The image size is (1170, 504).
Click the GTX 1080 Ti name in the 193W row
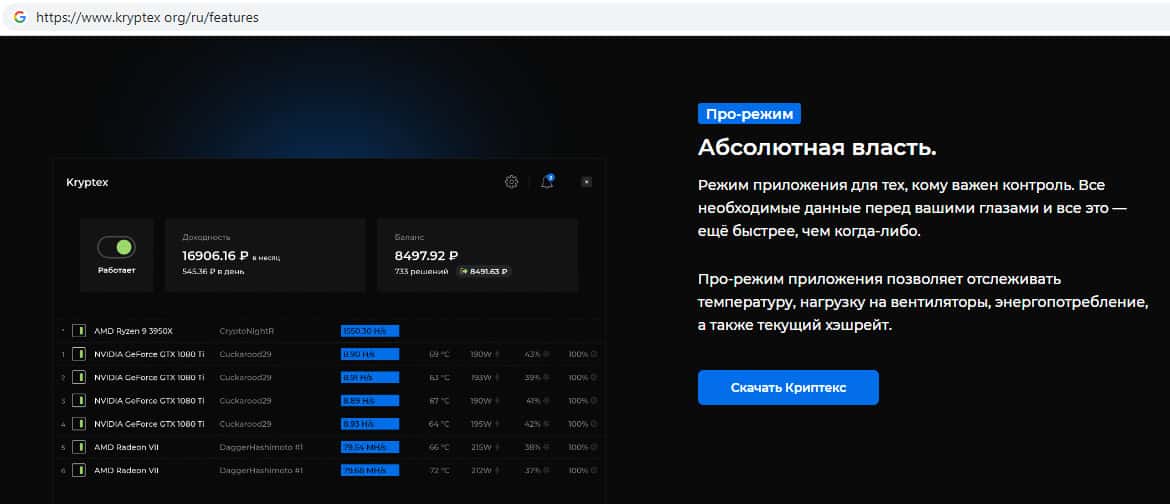(x=149, y=377)
